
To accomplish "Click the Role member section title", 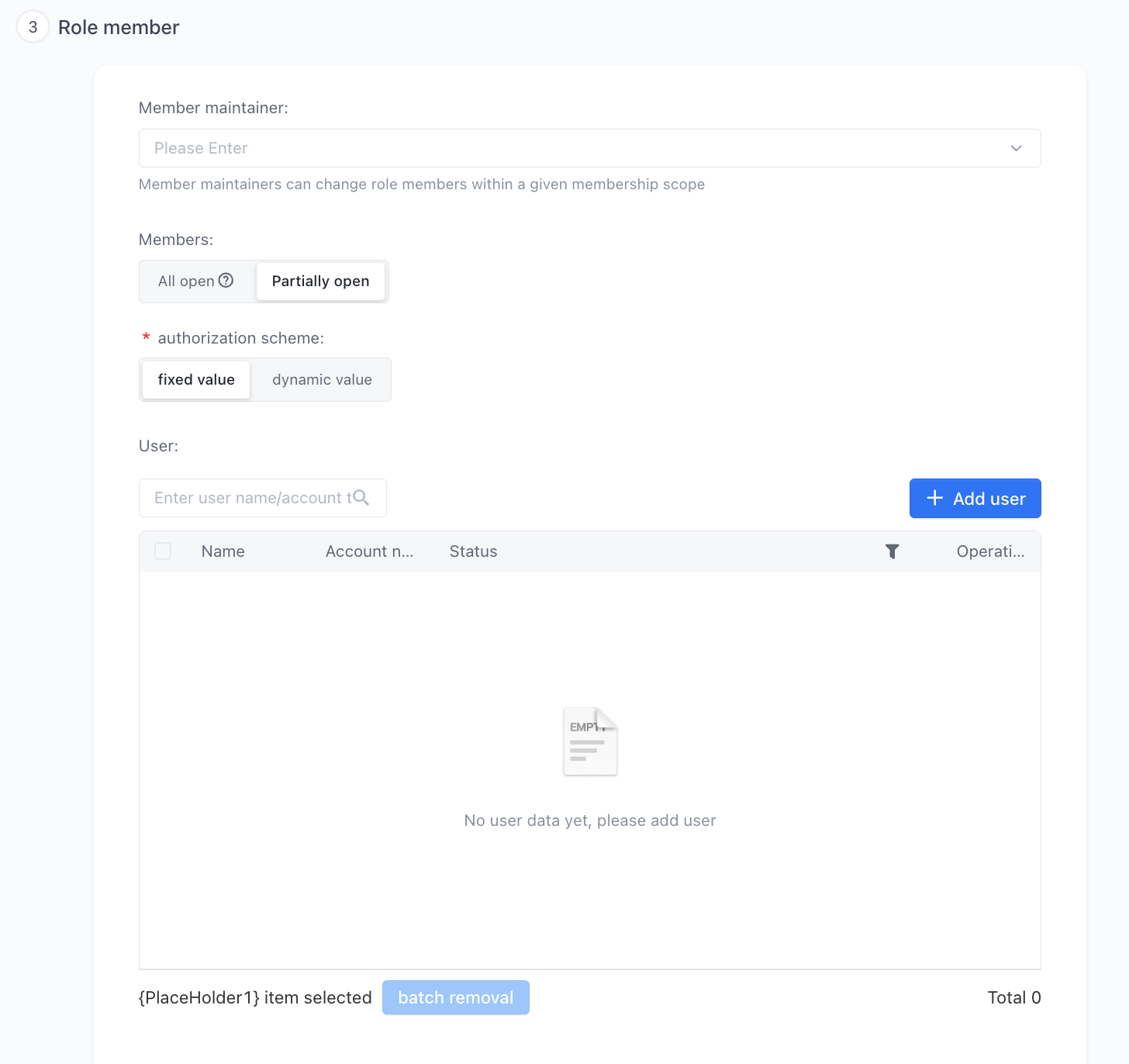I will pyautogui.click(x=119, y=27).
